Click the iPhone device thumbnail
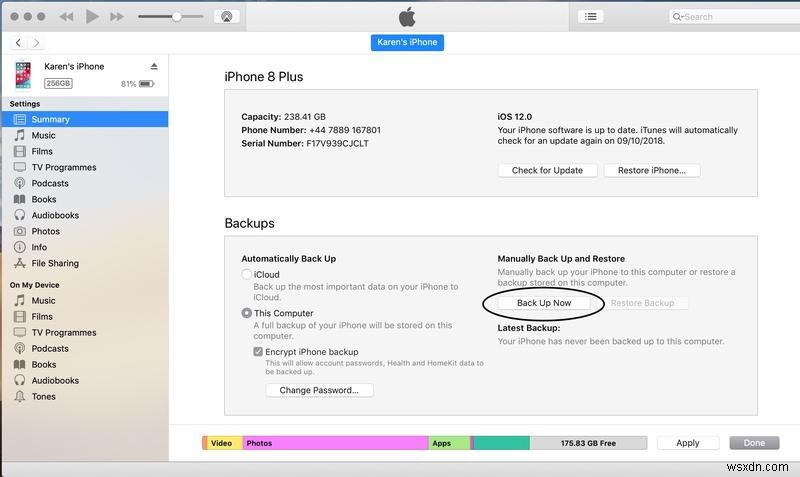Screen dimensions: 800x477 click(x=23, y=74)
